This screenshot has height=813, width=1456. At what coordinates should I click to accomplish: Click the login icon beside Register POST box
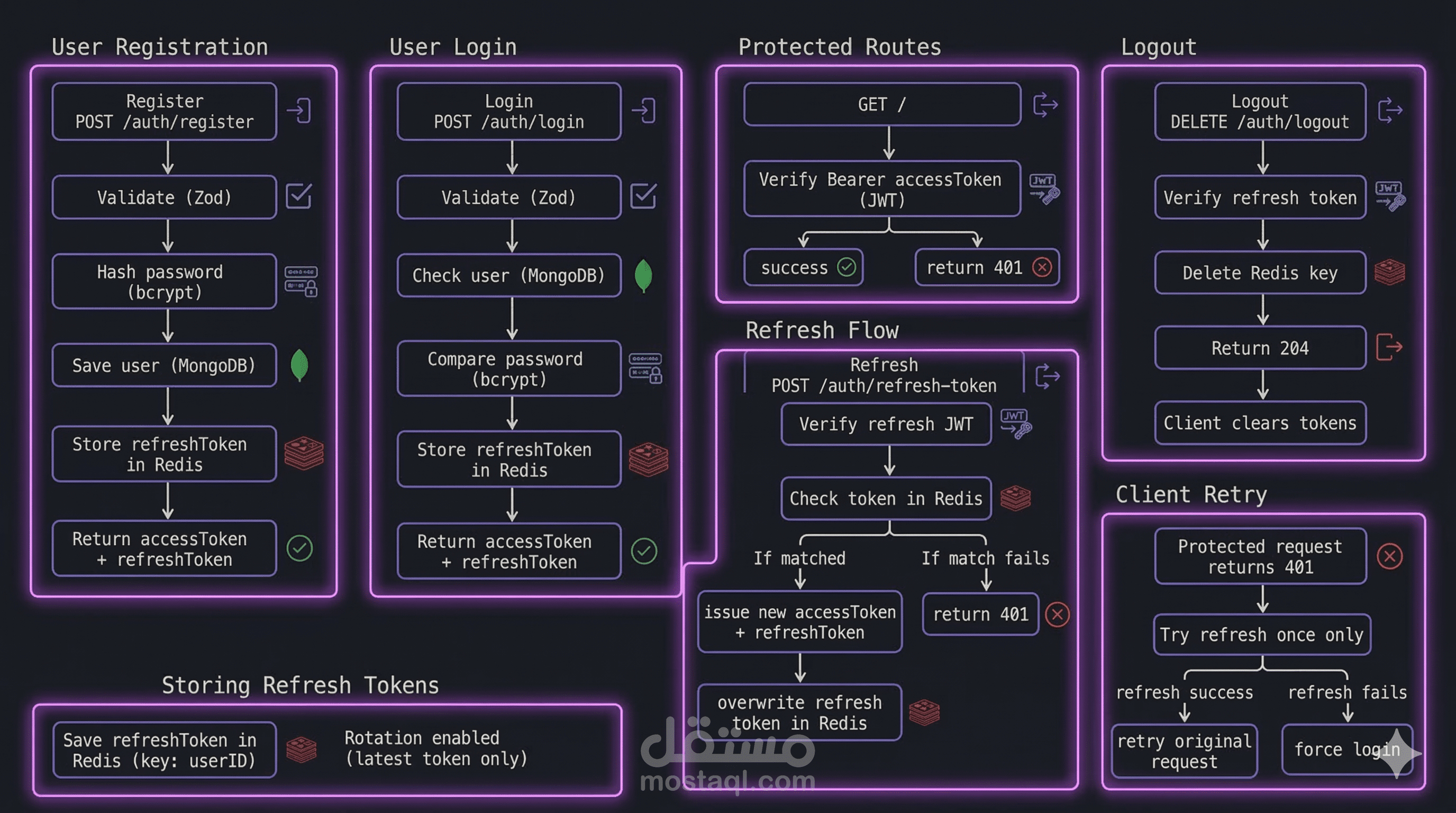(x=299, y=110)
